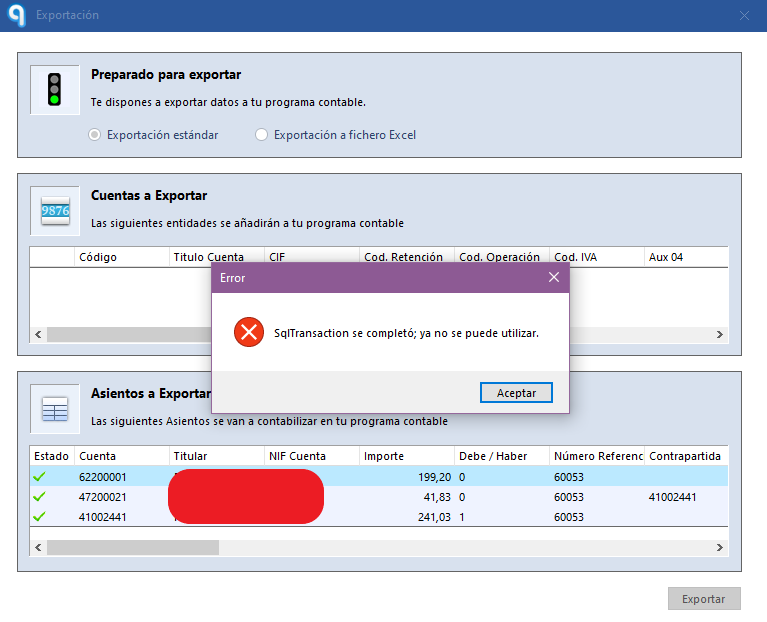
Task: Click the Cod. IVA column header
Action: [x=597, y=257]
